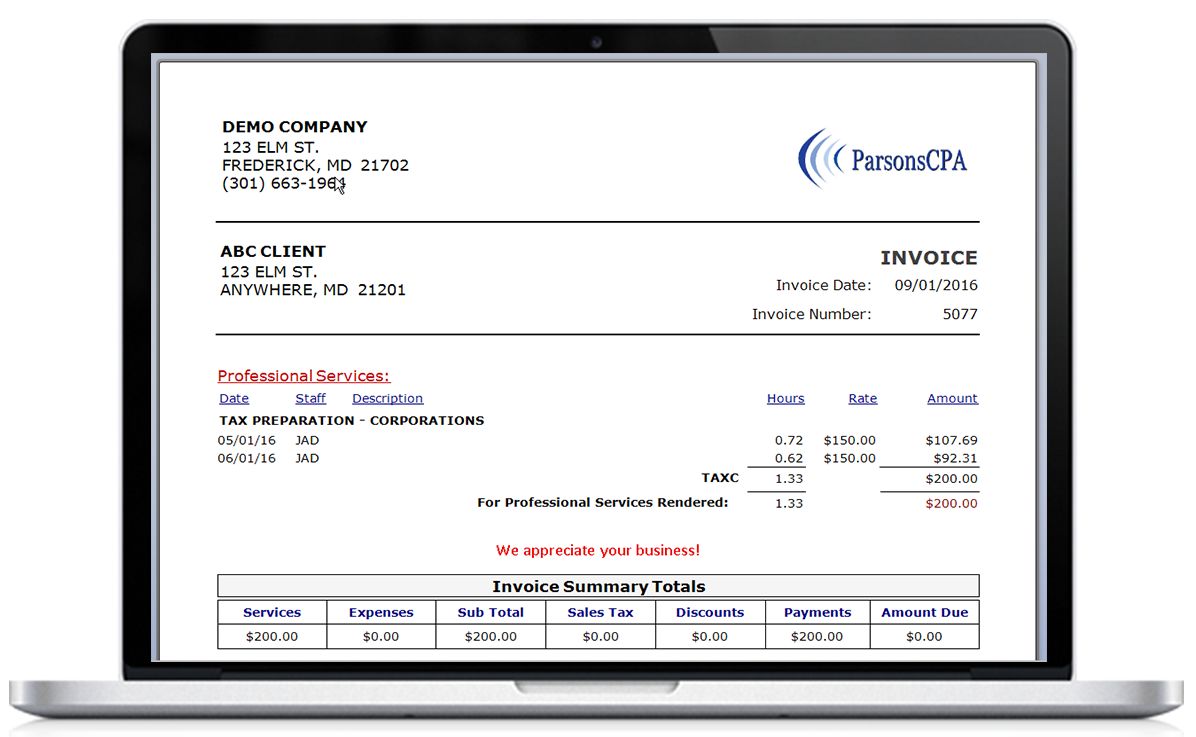
Task: Click the 05/01/16 date entry
Action: pyautogui.click(x=246, y=440)
